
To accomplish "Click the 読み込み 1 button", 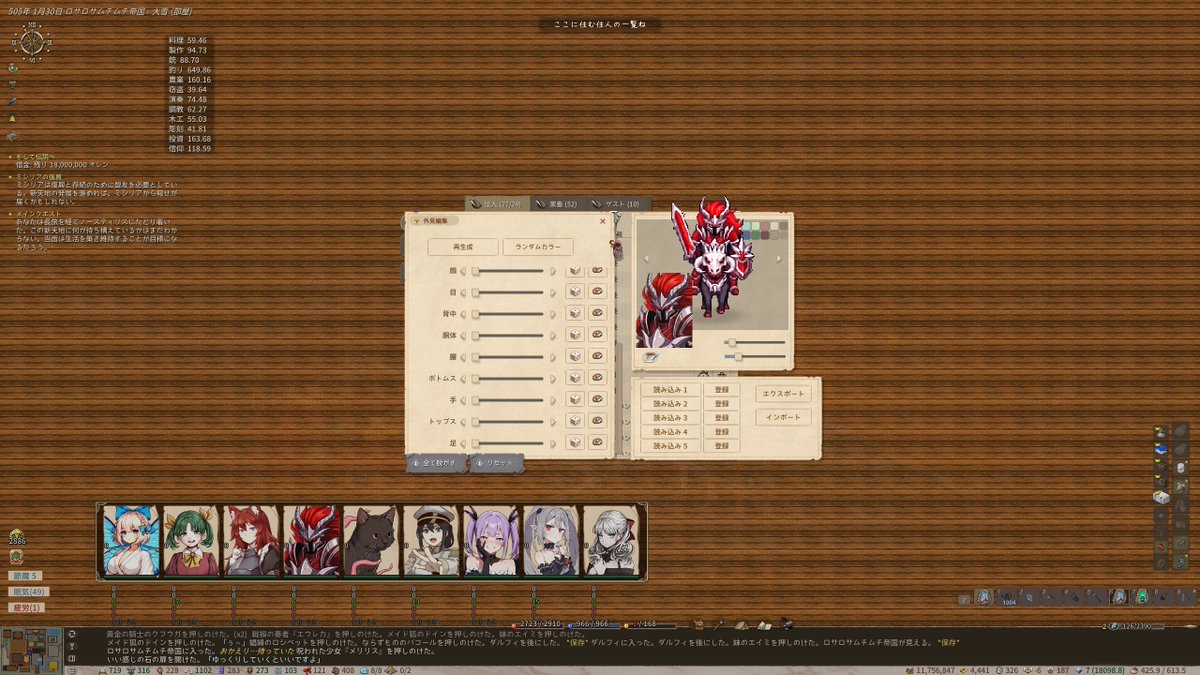I will click(x=671, y=389).
